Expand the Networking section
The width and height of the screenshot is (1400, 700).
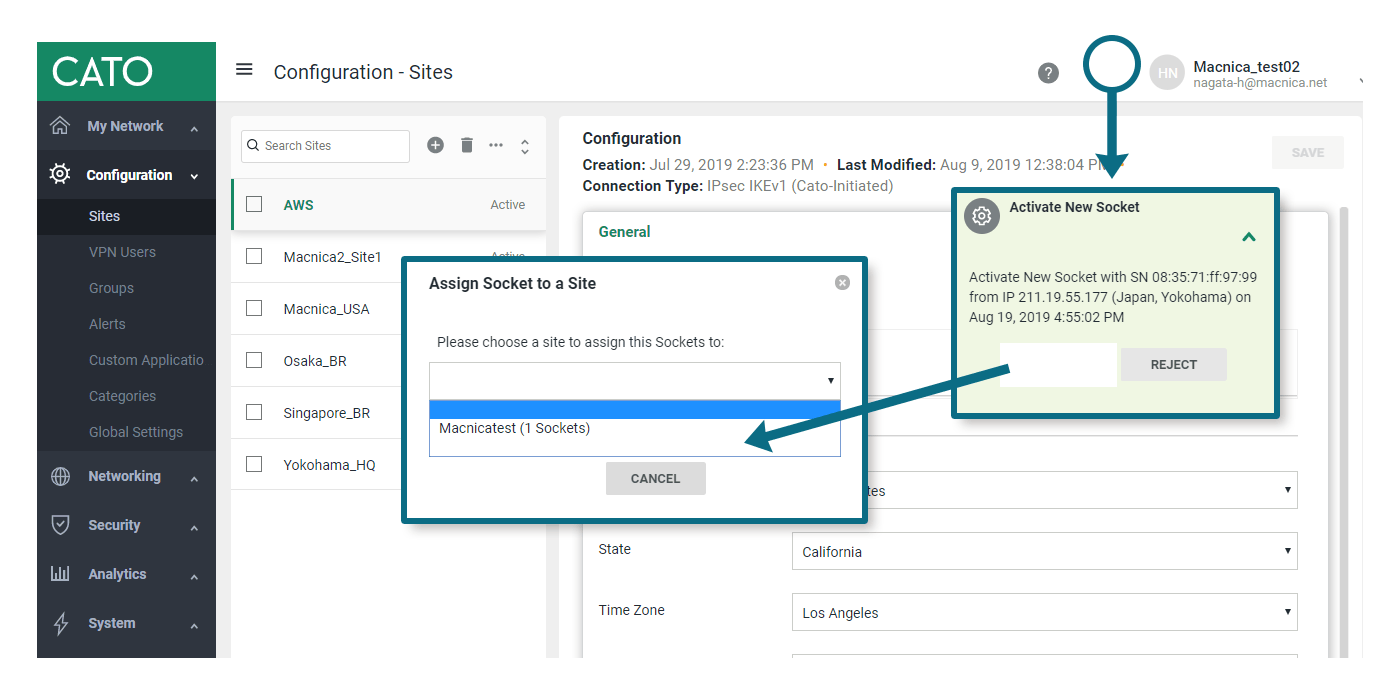click(x=194, y=479)
